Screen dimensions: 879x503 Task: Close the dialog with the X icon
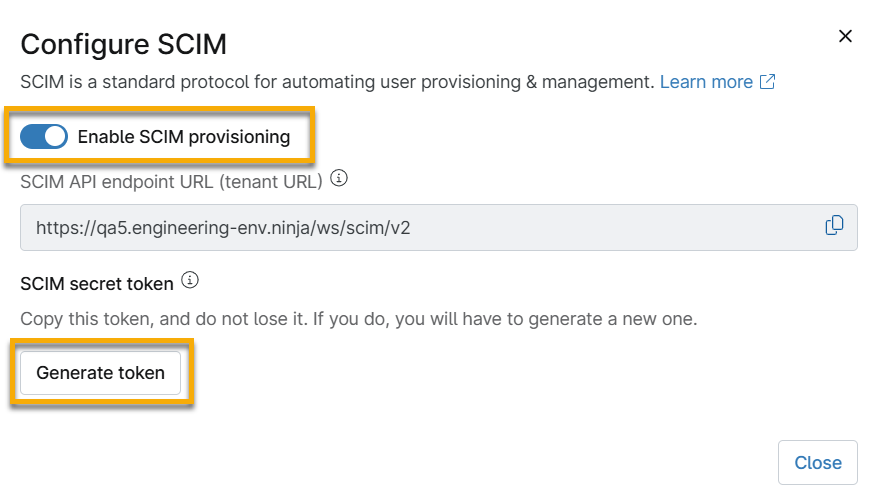click(x=845, y=37)
